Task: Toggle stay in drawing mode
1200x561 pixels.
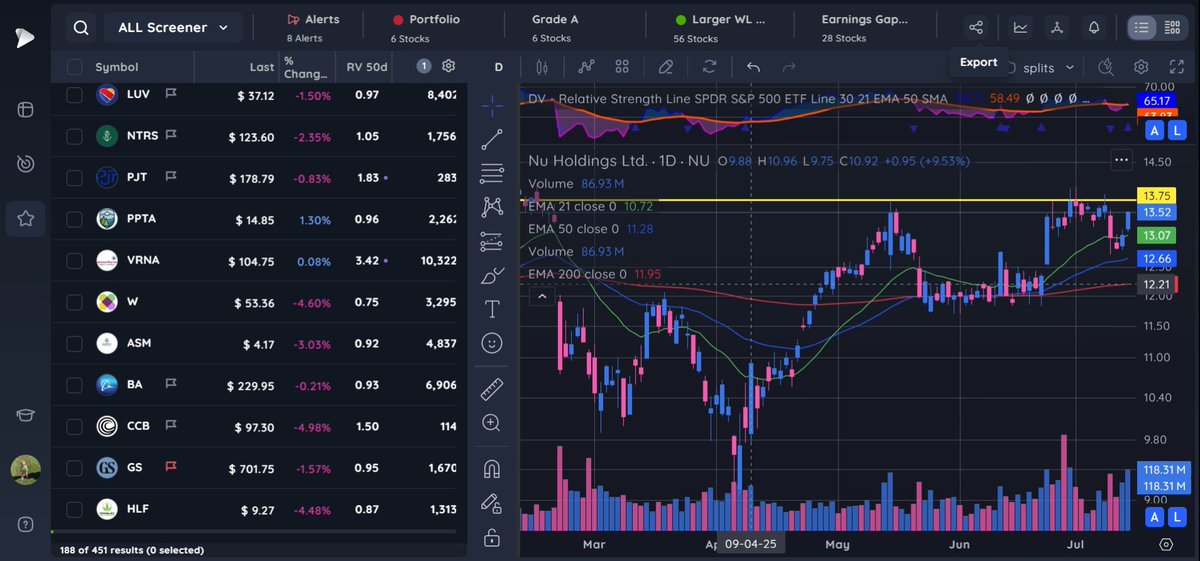Action: [x=491, y=503]
